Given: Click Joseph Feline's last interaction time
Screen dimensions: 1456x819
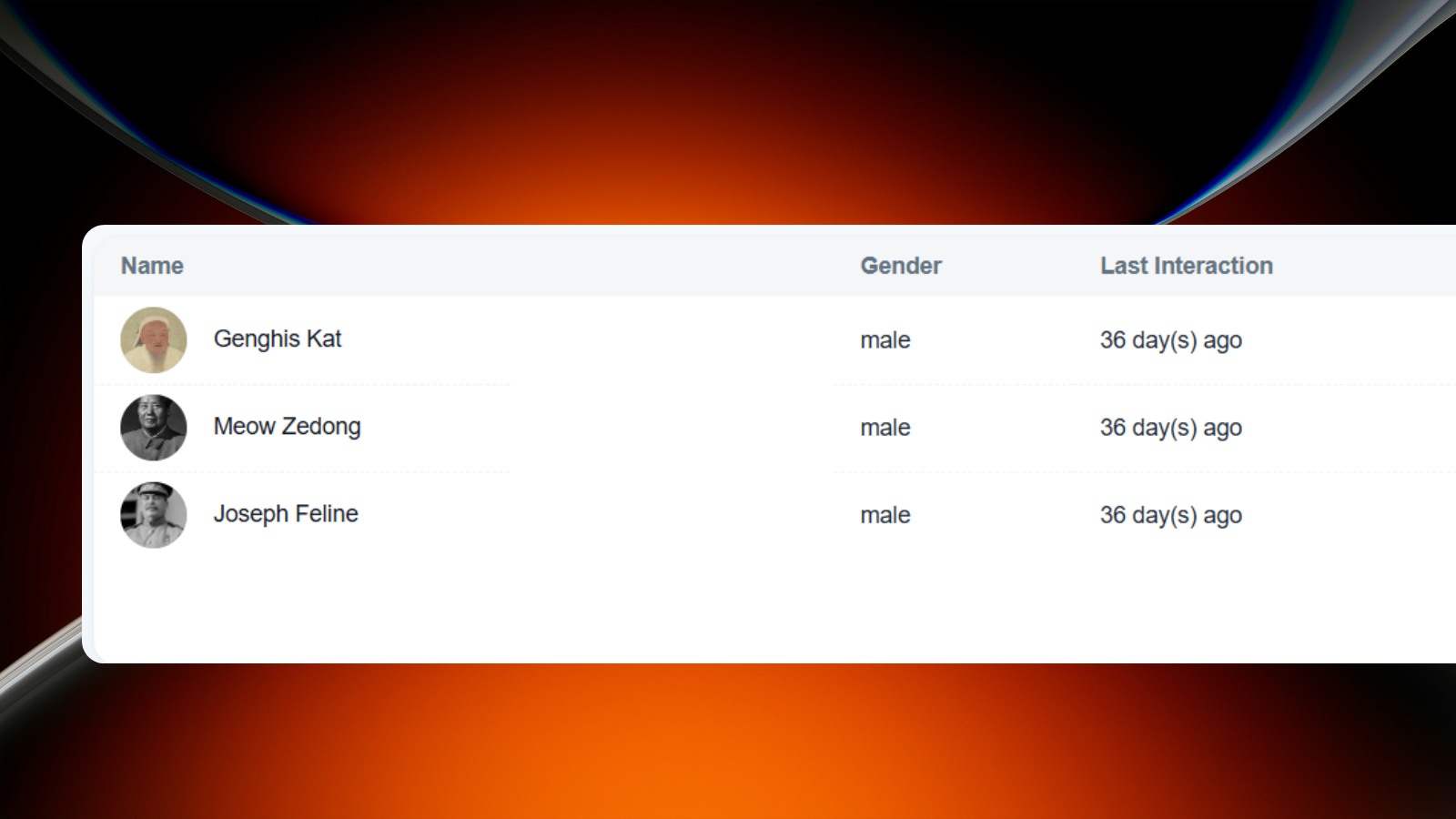Looking at the screenshot, I should pyautogui.click(x=1170, y=515).
